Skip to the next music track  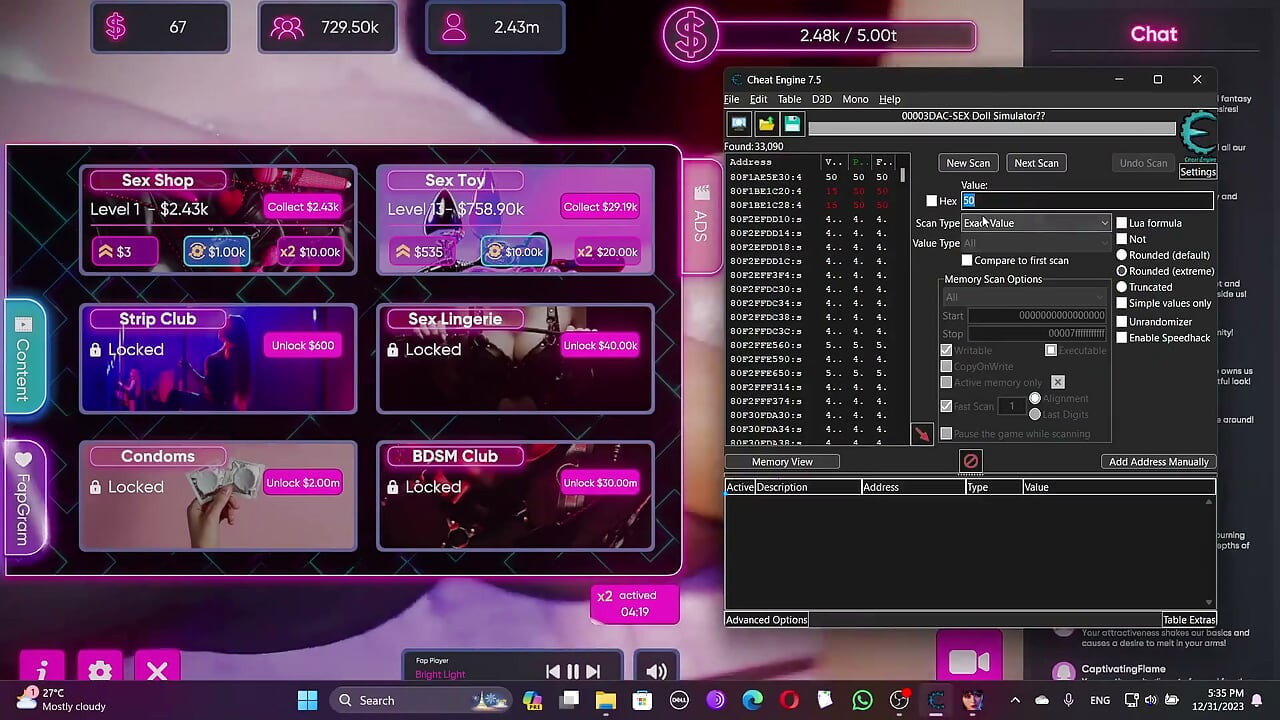pos(593,672)
